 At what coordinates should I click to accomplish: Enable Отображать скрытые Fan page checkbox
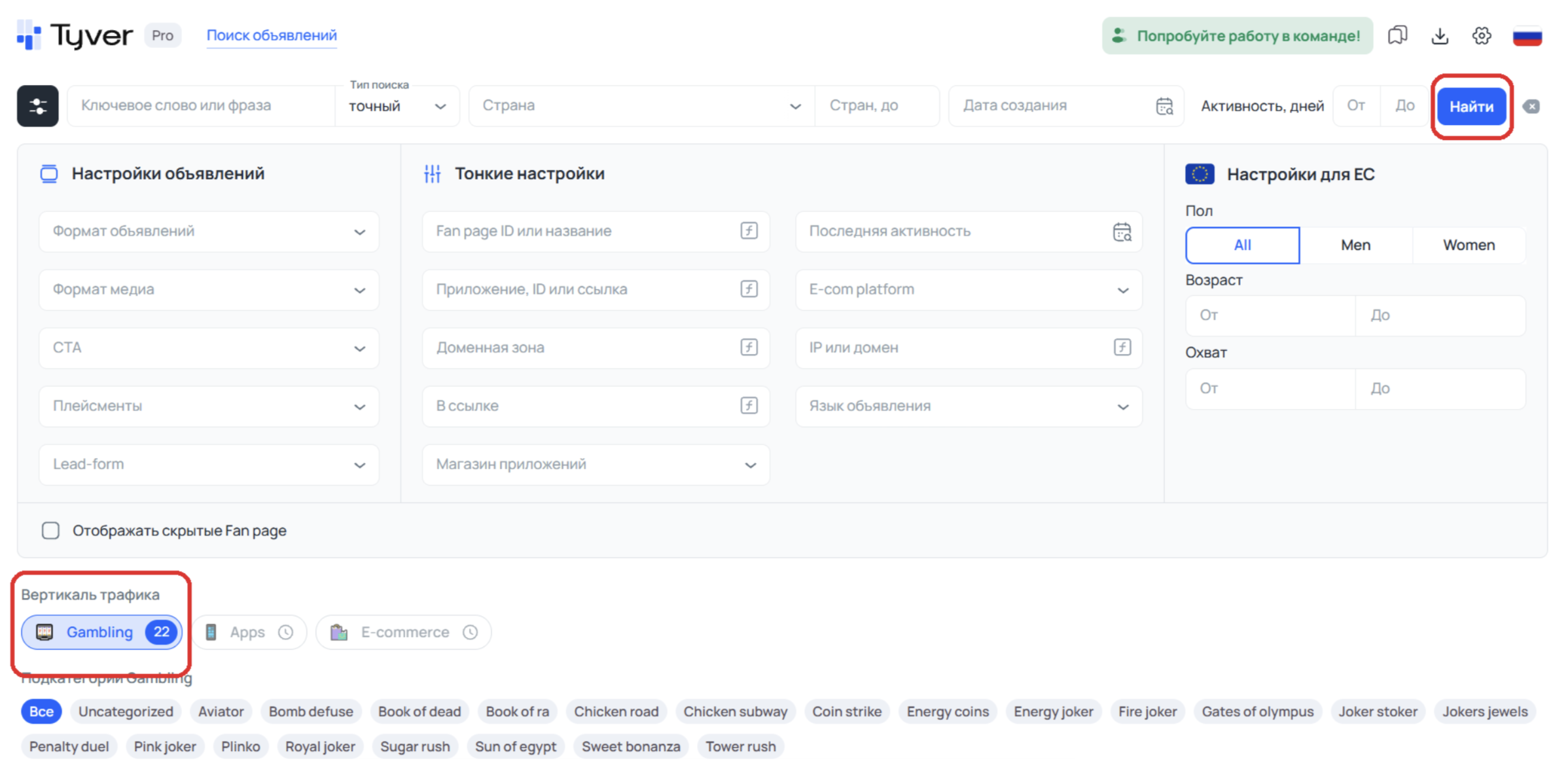point(50,531)
